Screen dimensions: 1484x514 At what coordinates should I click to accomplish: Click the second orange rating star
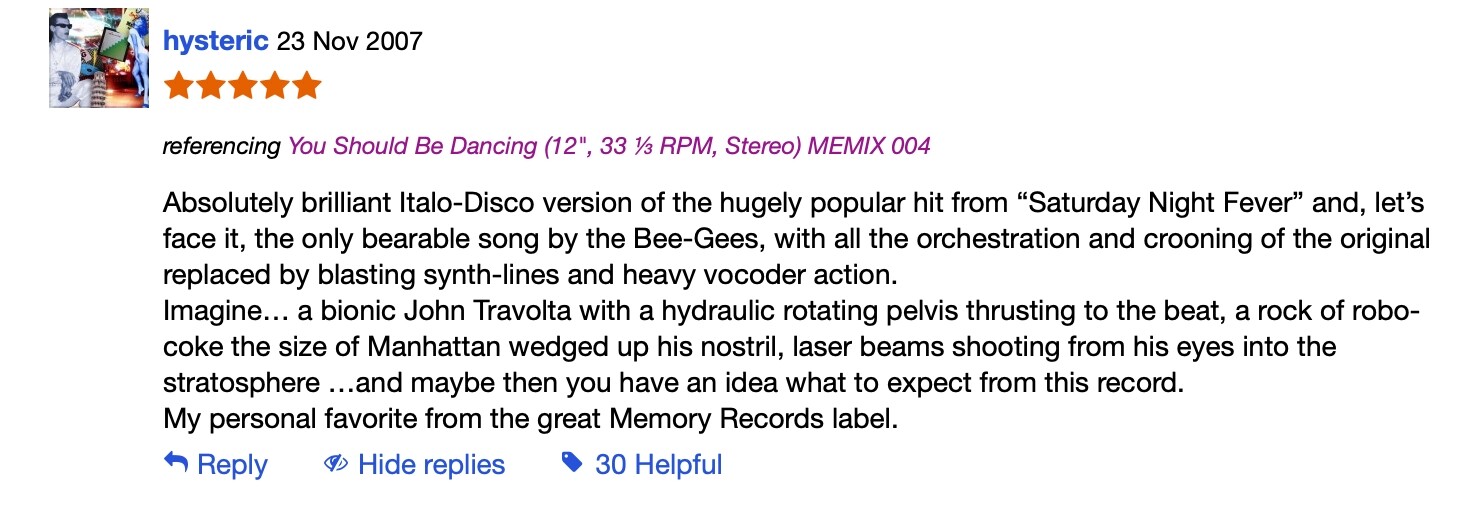click(211, 86)
